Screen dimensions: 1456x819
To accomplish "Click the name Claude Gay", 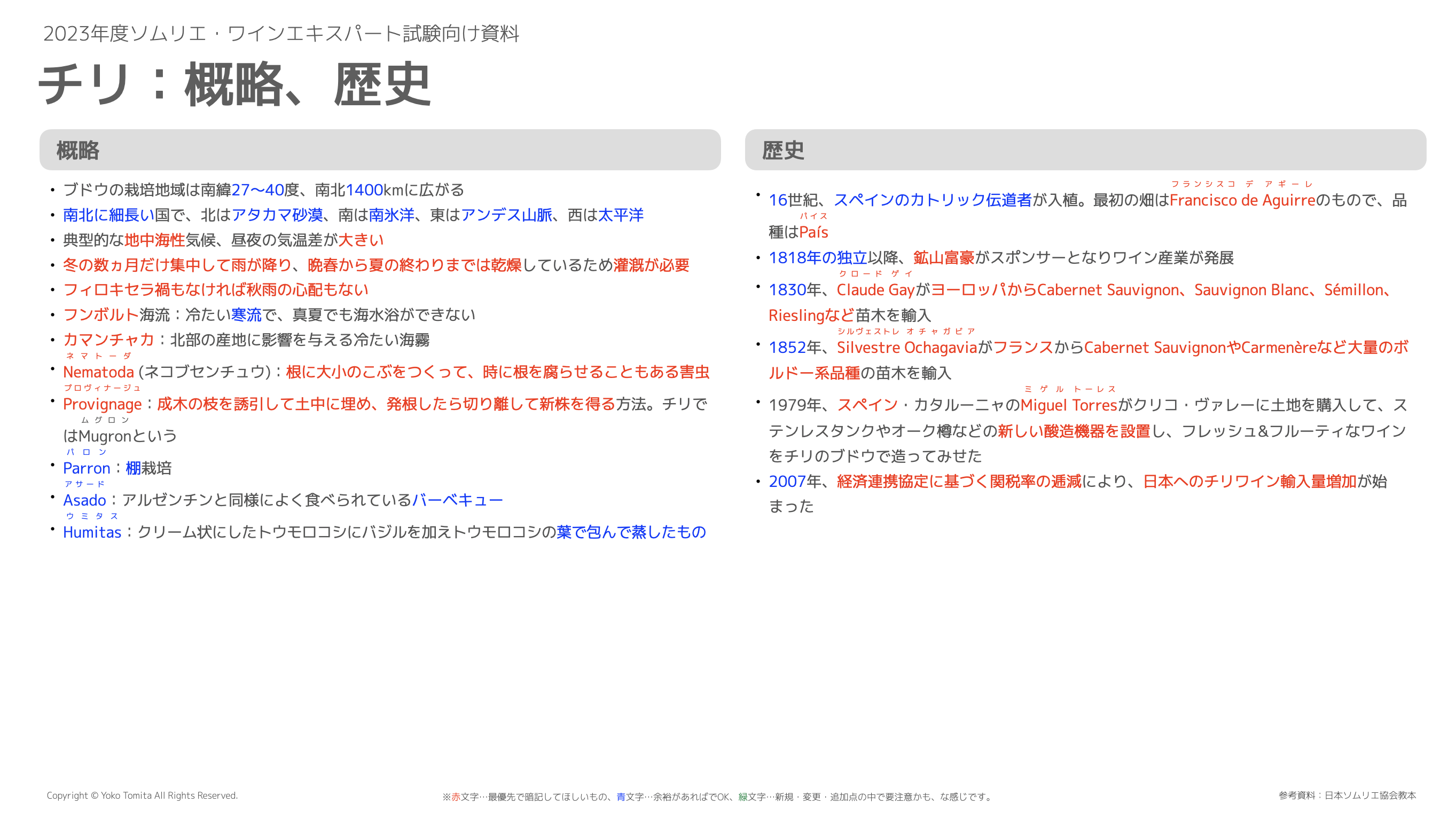I will [x=875, y=290].
